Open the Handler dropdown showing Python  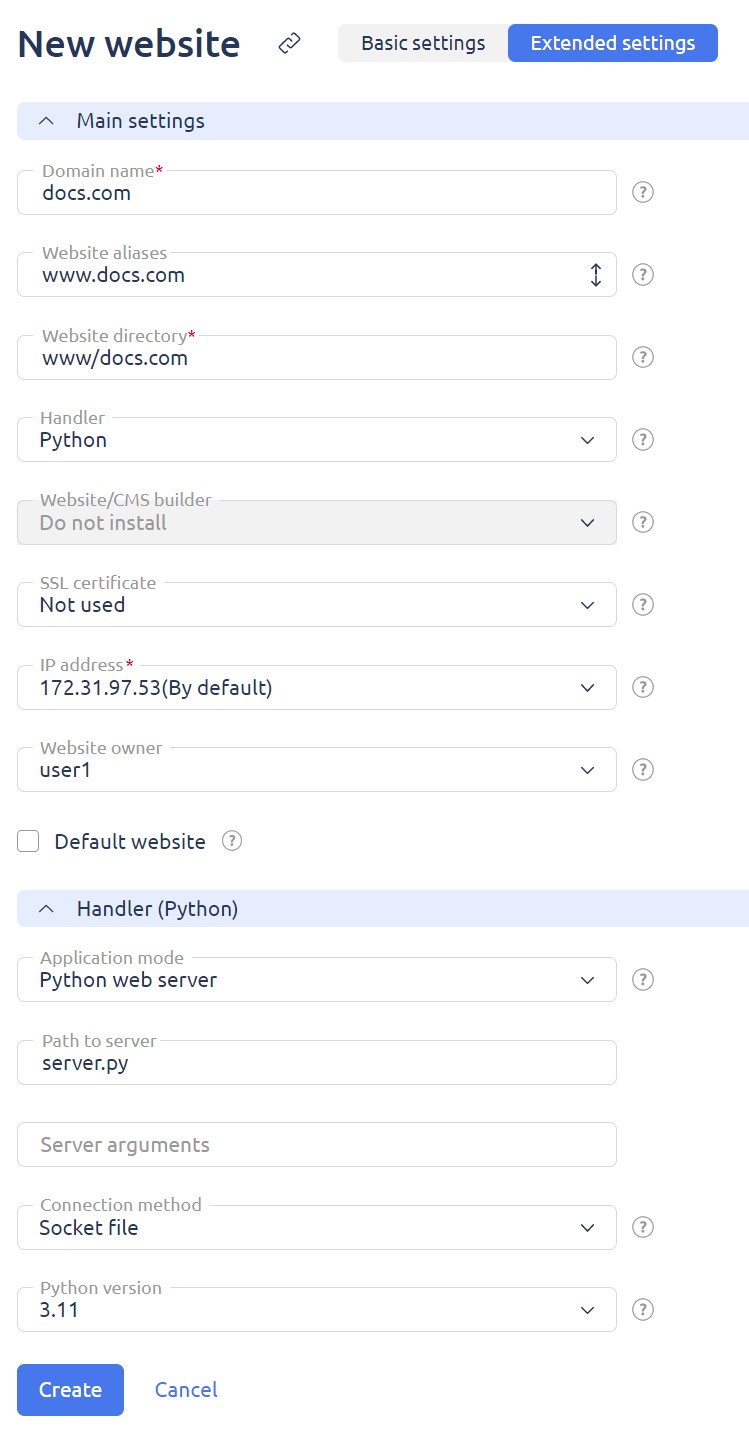coord(316,440)
